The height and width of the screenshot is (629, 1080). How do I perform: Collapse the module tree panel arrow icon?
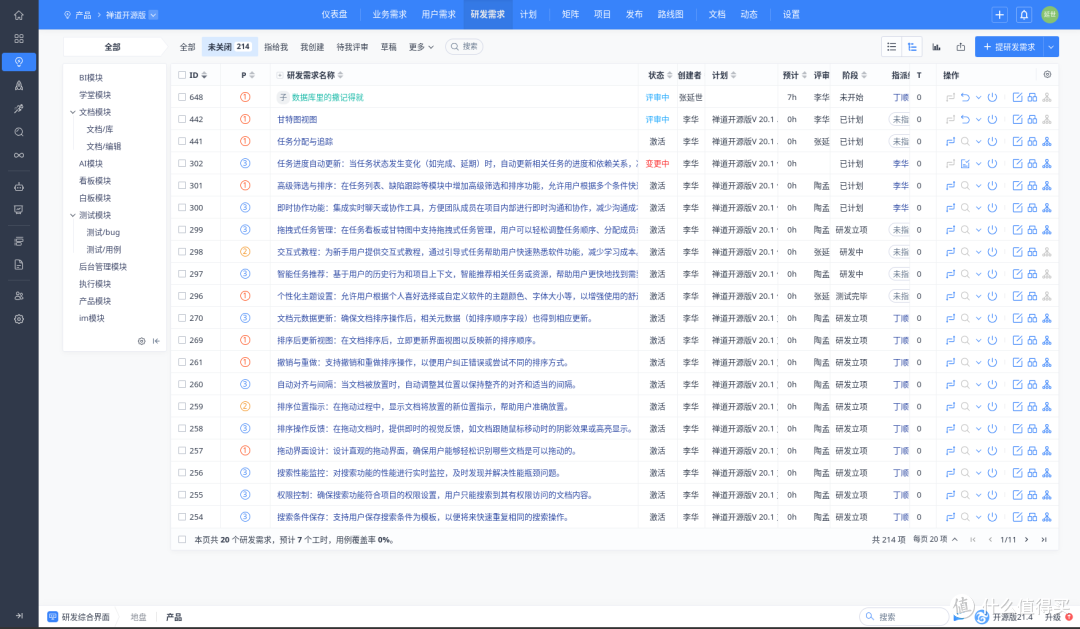[x=156, y=341]
